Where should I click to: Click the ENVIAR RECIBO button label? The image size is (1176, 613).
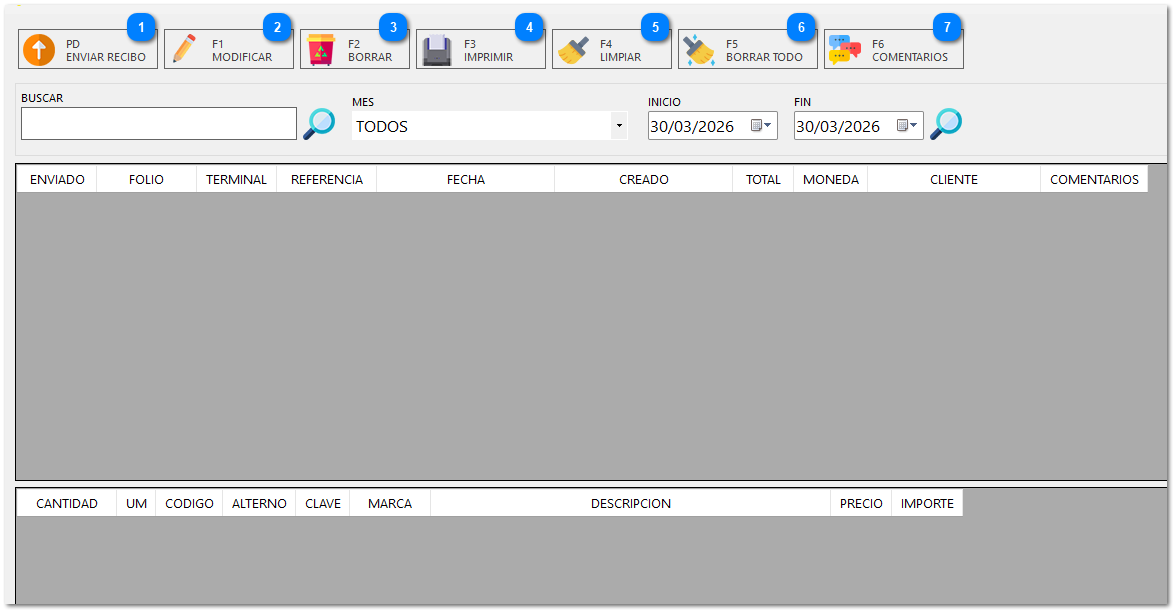106,57
